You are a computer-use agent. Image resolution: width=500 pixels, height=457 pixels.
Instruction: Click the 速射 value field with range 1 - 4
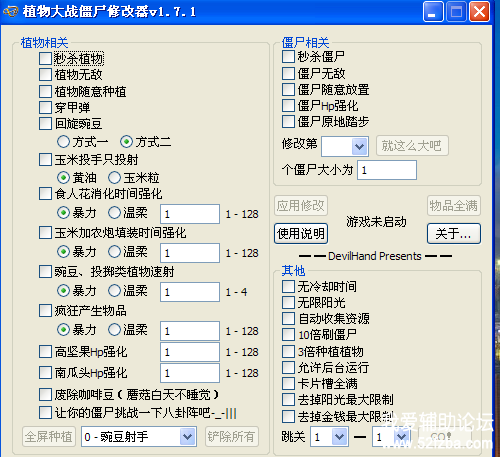pyautogui.click(x=190, y=292)
